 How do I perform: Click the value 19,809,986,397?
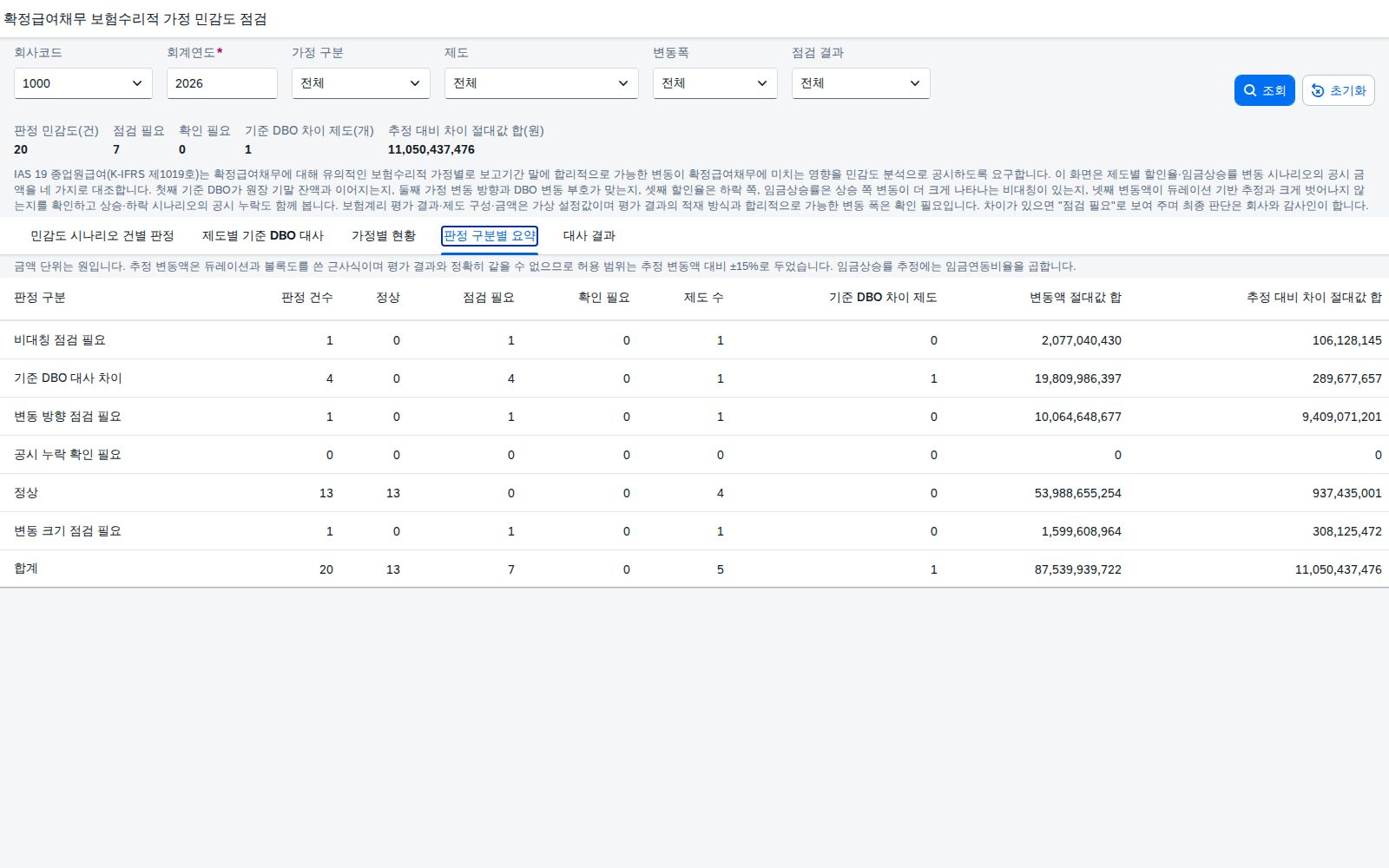[x=1078, y=378]
